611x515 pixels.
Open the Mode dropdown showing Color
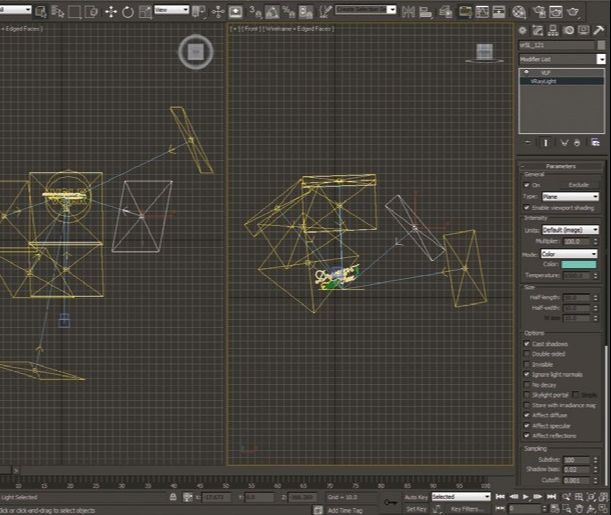[x=569, y=254]
